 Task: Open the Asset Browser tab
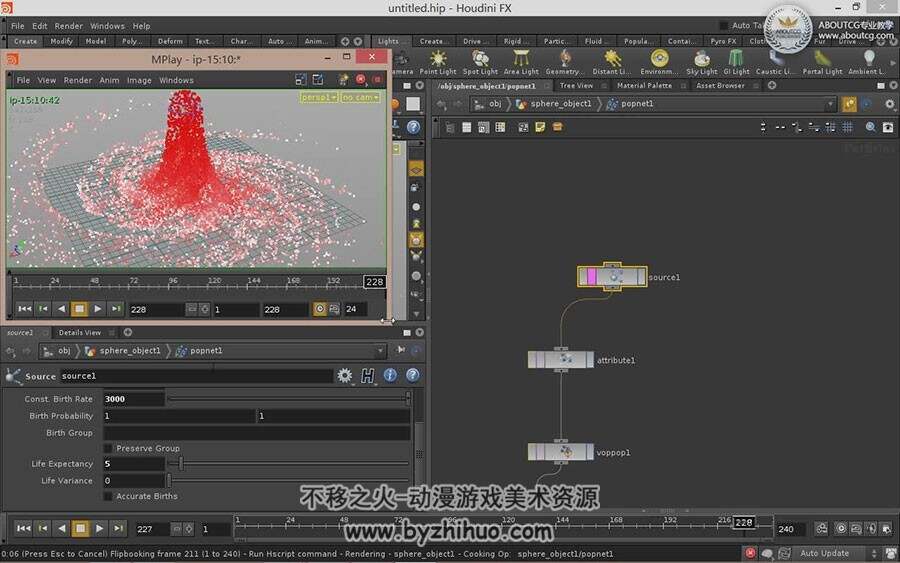coord(720,86)
